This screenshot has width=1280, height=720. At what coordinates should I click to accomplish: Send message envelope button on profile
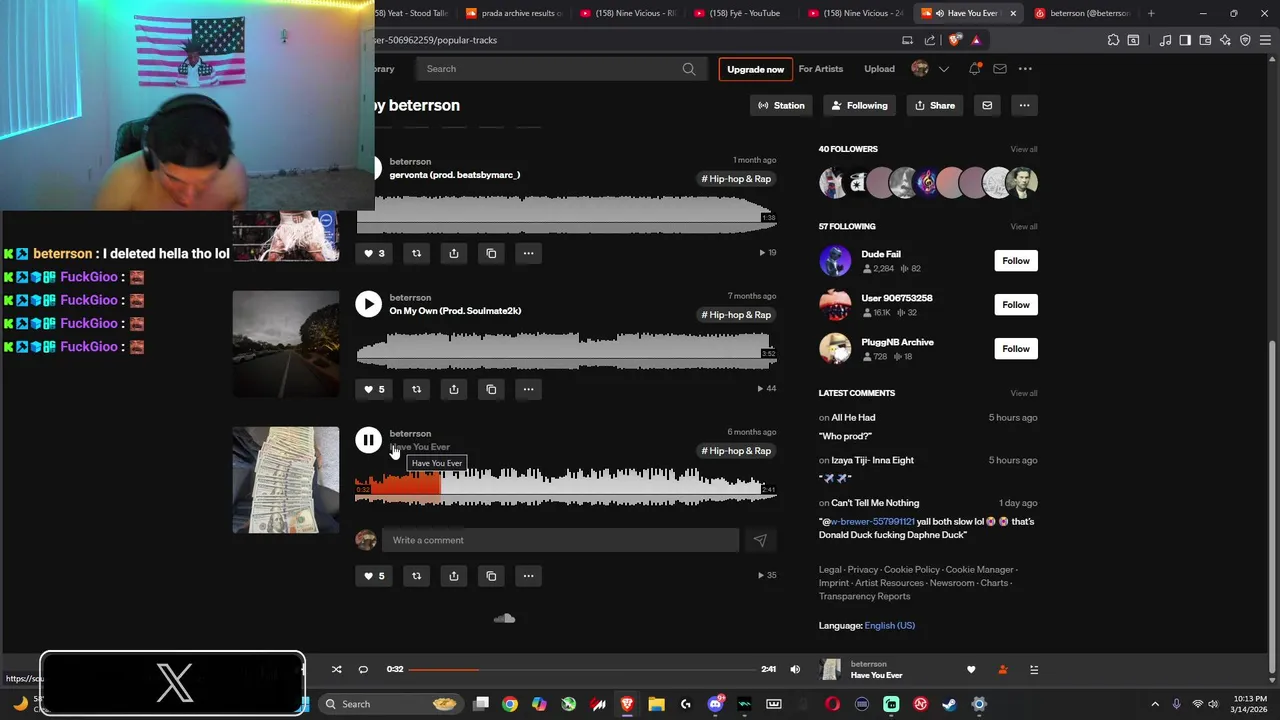[x=987, y=105]
